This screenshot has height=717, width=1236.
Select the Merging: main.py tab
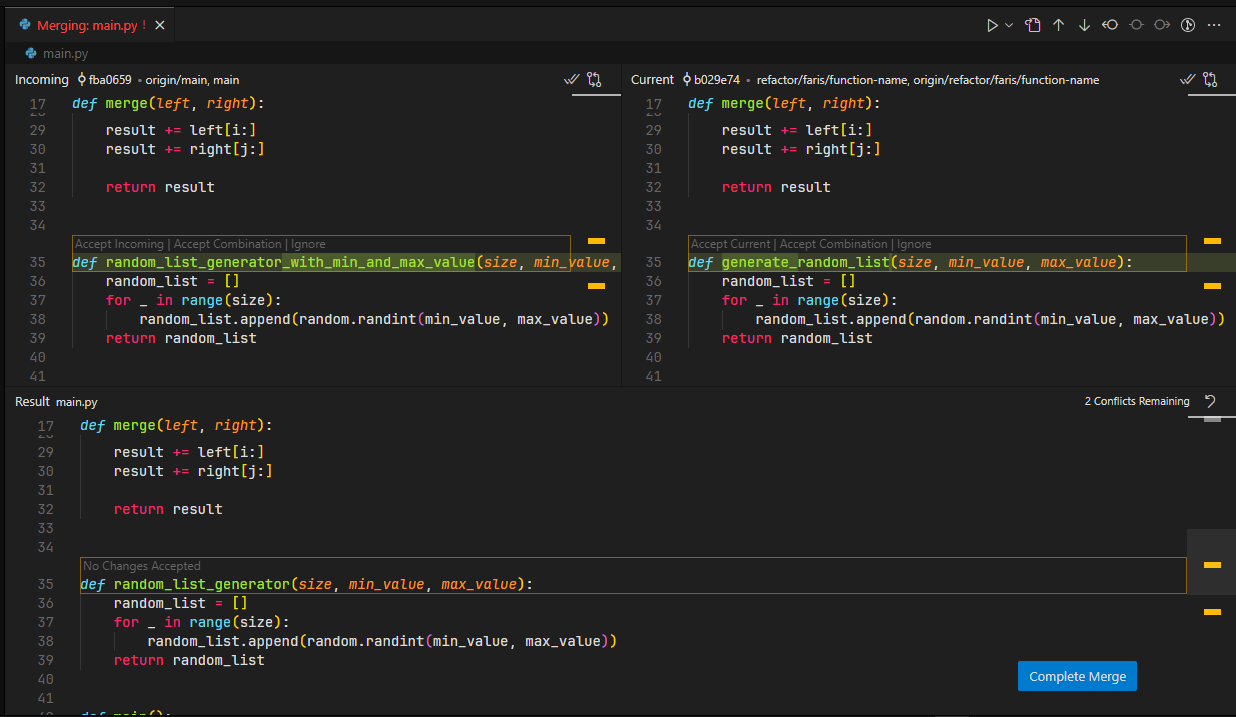85,25
